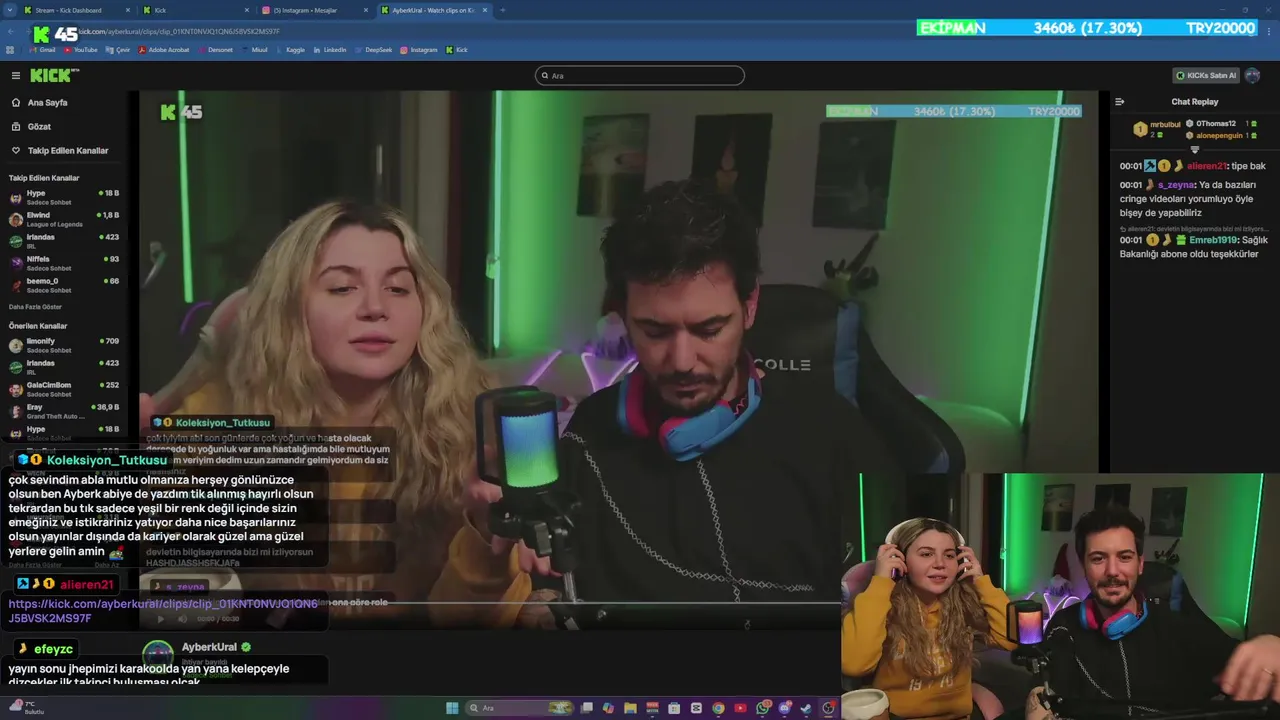Open Niffels channel in sidebar

pyautogui.click(x=64, y=263)
